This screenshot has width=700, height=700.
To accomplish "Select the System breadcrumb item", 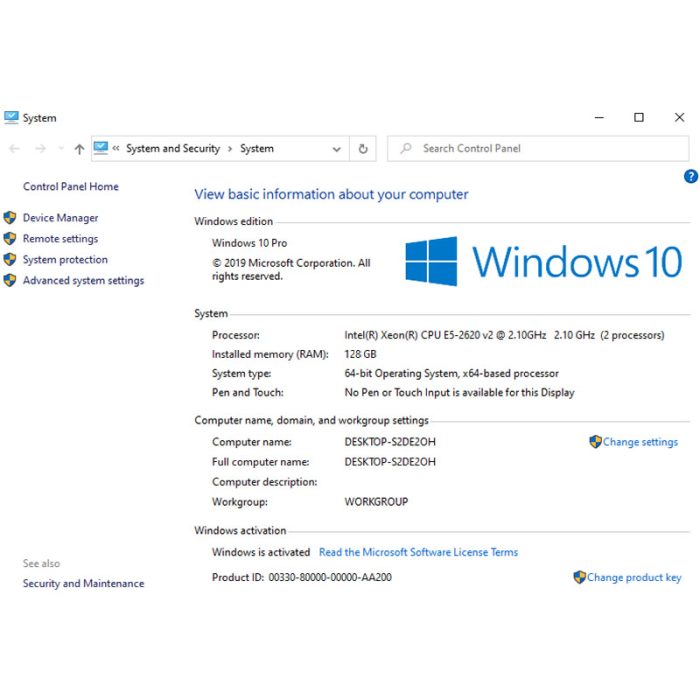I will coord(257,148).
